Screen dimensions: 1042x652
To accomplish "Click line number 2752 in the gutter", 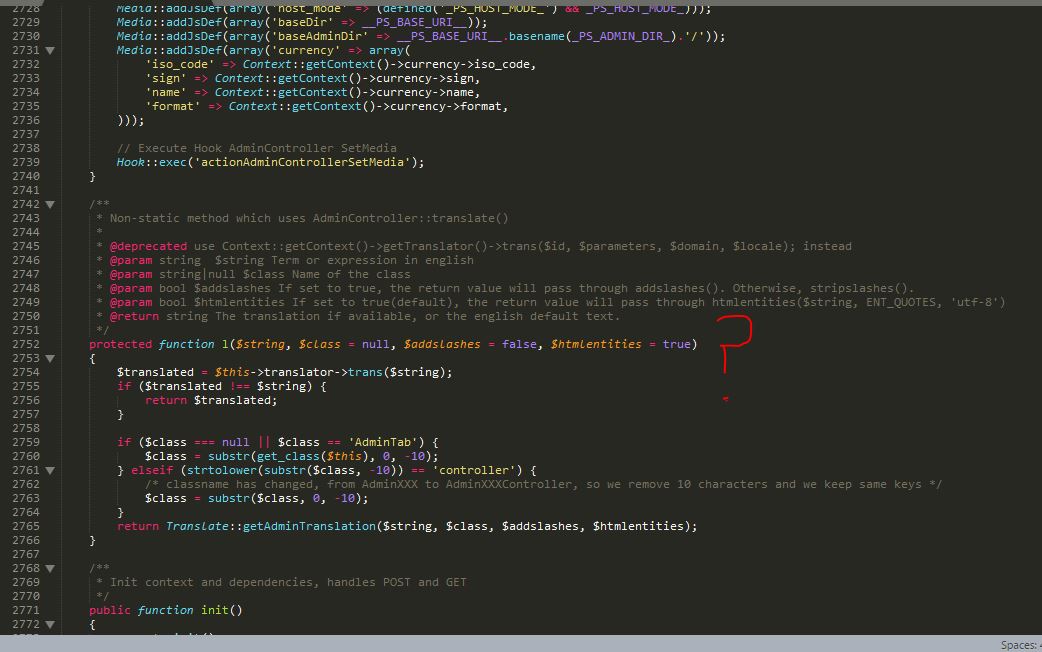I will tap(26, 344).
